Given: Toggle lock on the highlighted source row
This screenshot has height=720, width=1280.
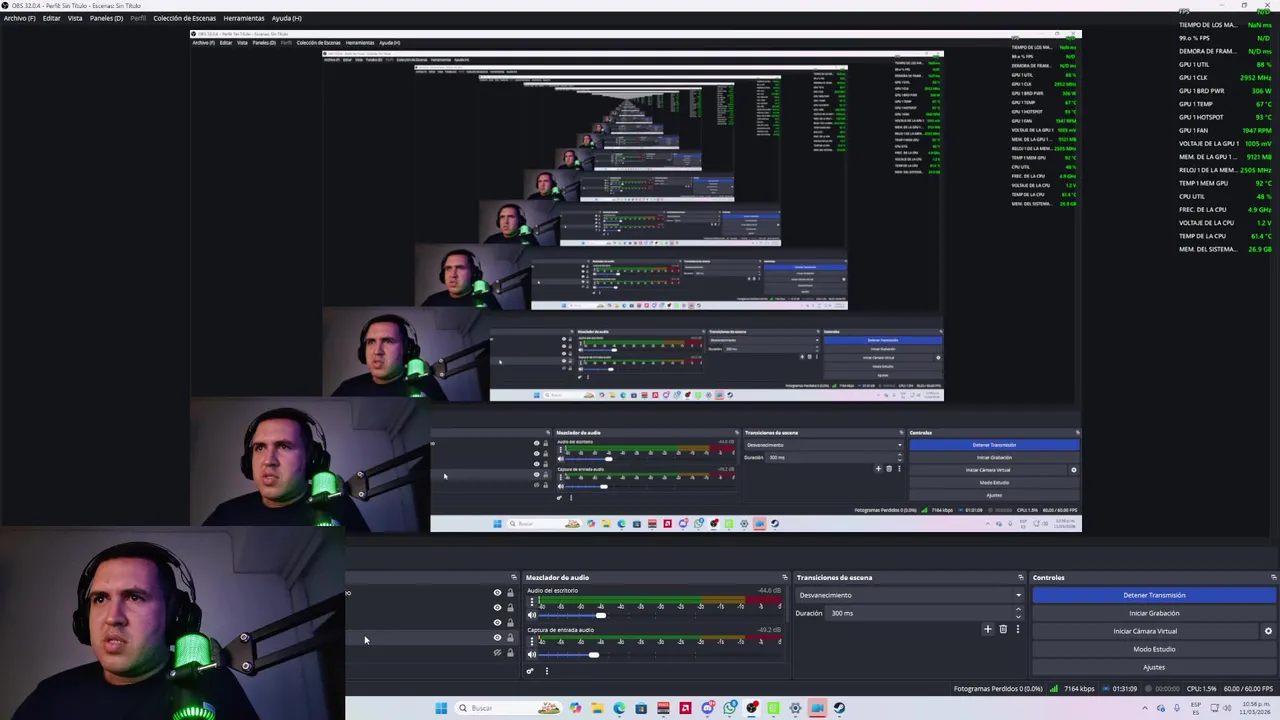Looking at the screenshot, I should (x=510, y=637).
